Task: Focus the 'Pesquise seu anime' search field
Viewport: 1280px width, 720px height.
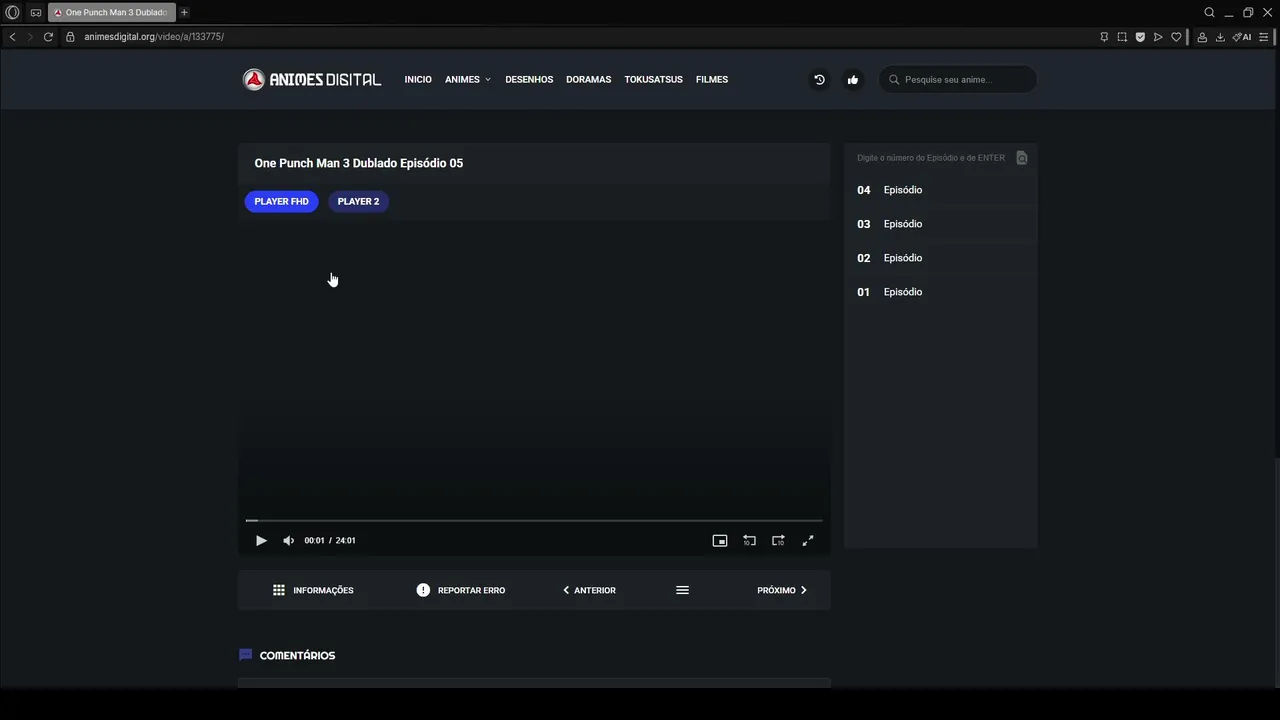Action: [958, 80]
